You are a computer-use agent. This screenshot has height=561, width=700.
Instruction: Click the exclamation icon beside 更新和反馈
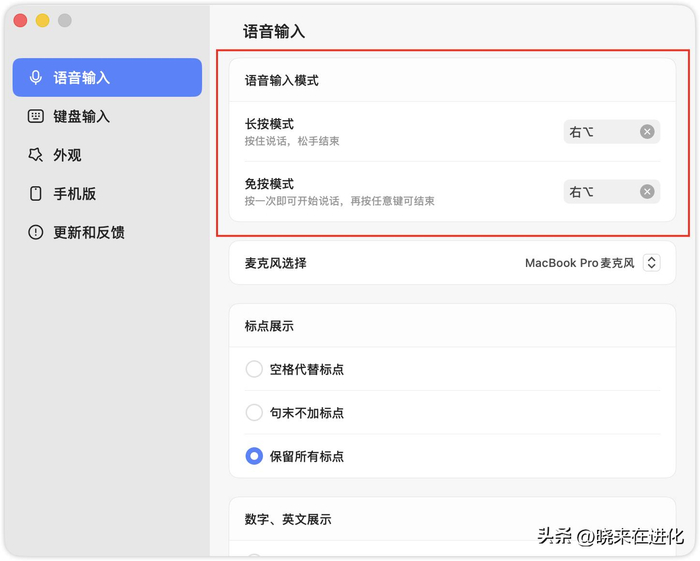click(36, 232)
